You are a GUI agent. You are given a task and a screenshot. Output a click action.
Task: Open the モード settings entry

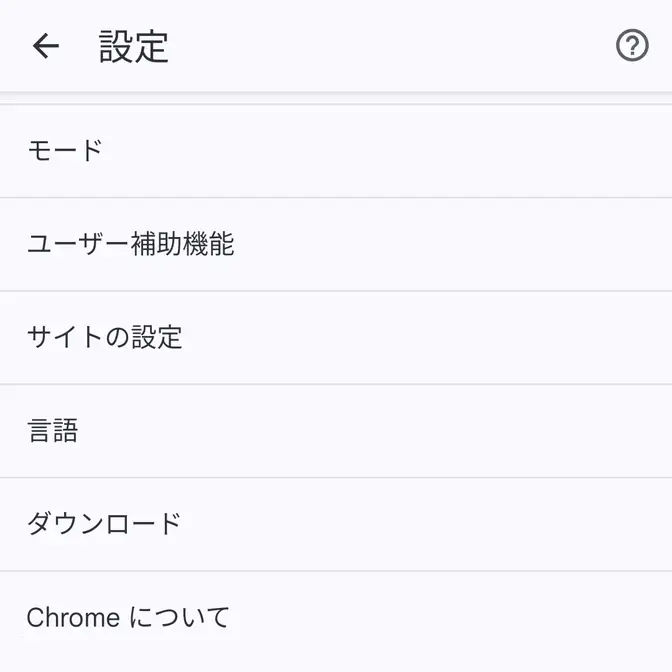click(x=65, y=151)
